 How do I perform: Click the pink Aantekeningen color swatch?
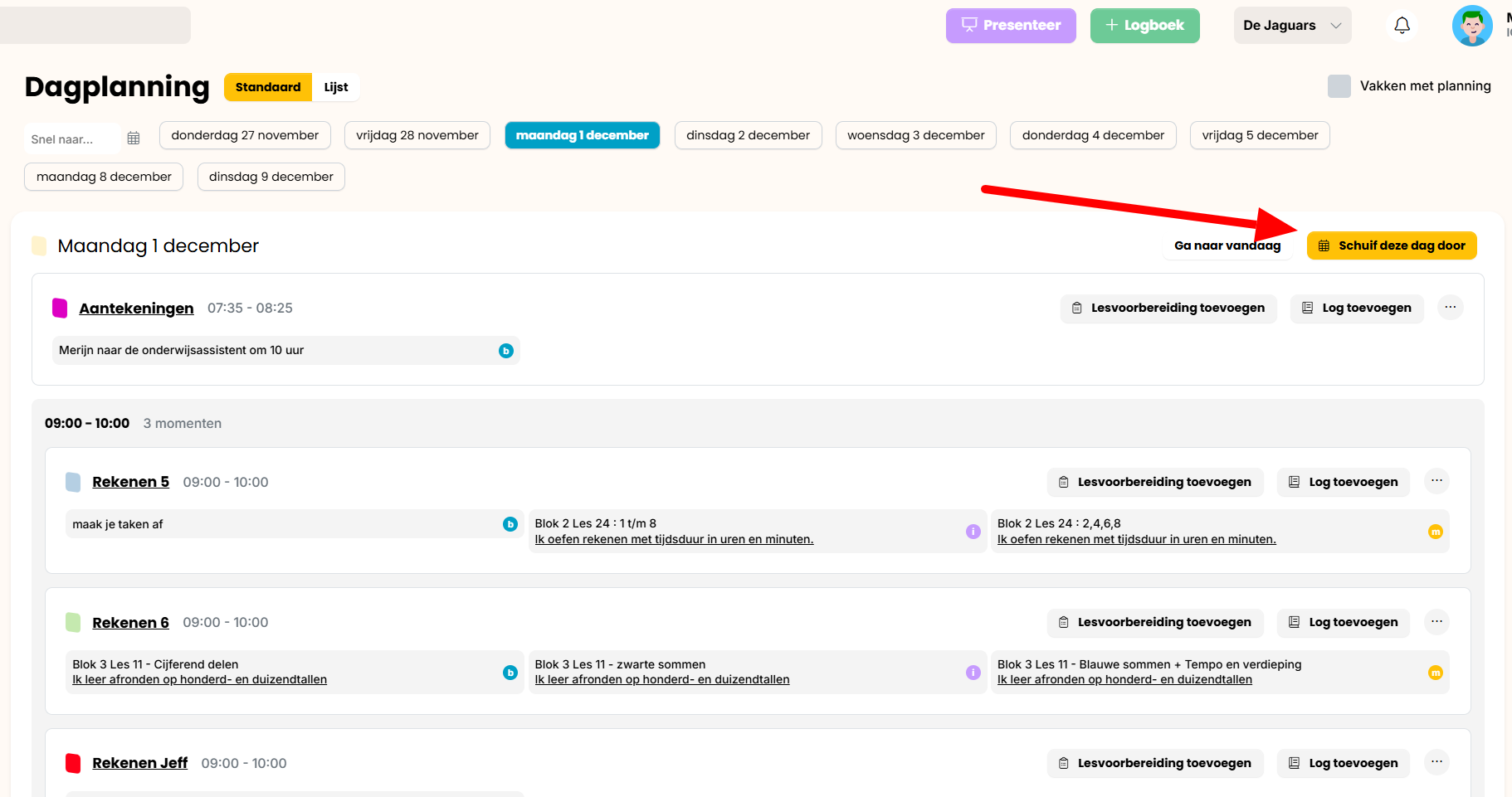60,309
